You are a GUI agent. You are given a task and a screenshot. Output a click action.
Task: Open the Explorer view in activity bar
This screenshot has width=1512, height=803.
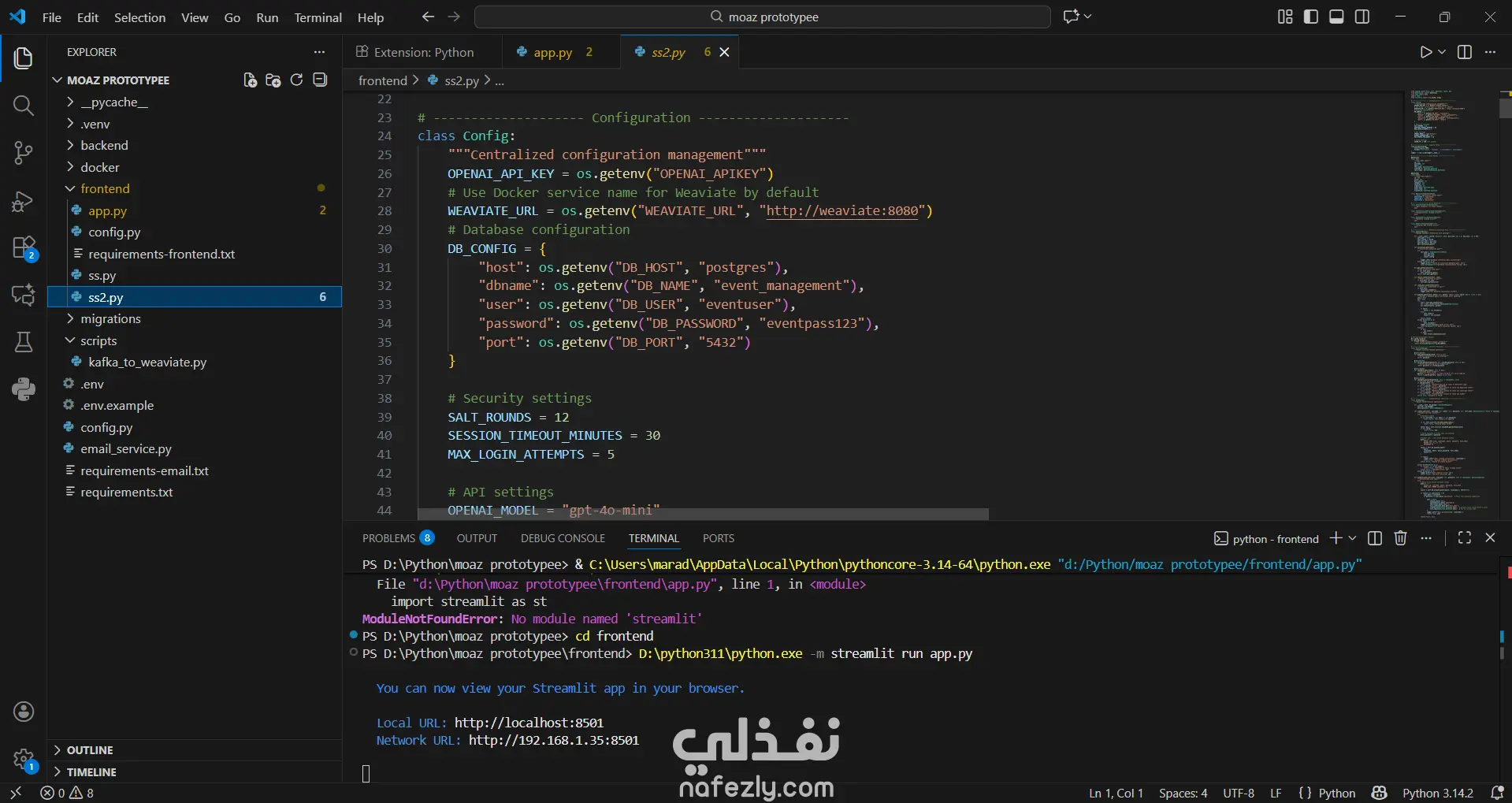tap(24, 58)
